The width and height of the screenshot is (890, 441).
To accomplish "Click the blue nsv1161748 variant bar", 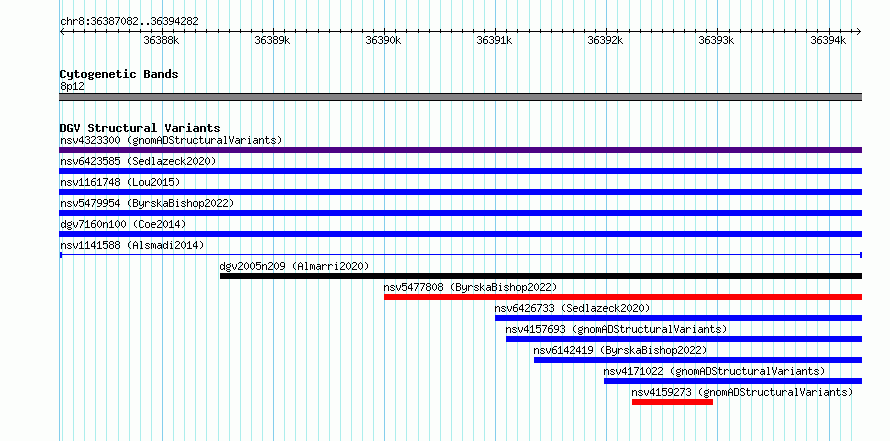I will point(460,192).
